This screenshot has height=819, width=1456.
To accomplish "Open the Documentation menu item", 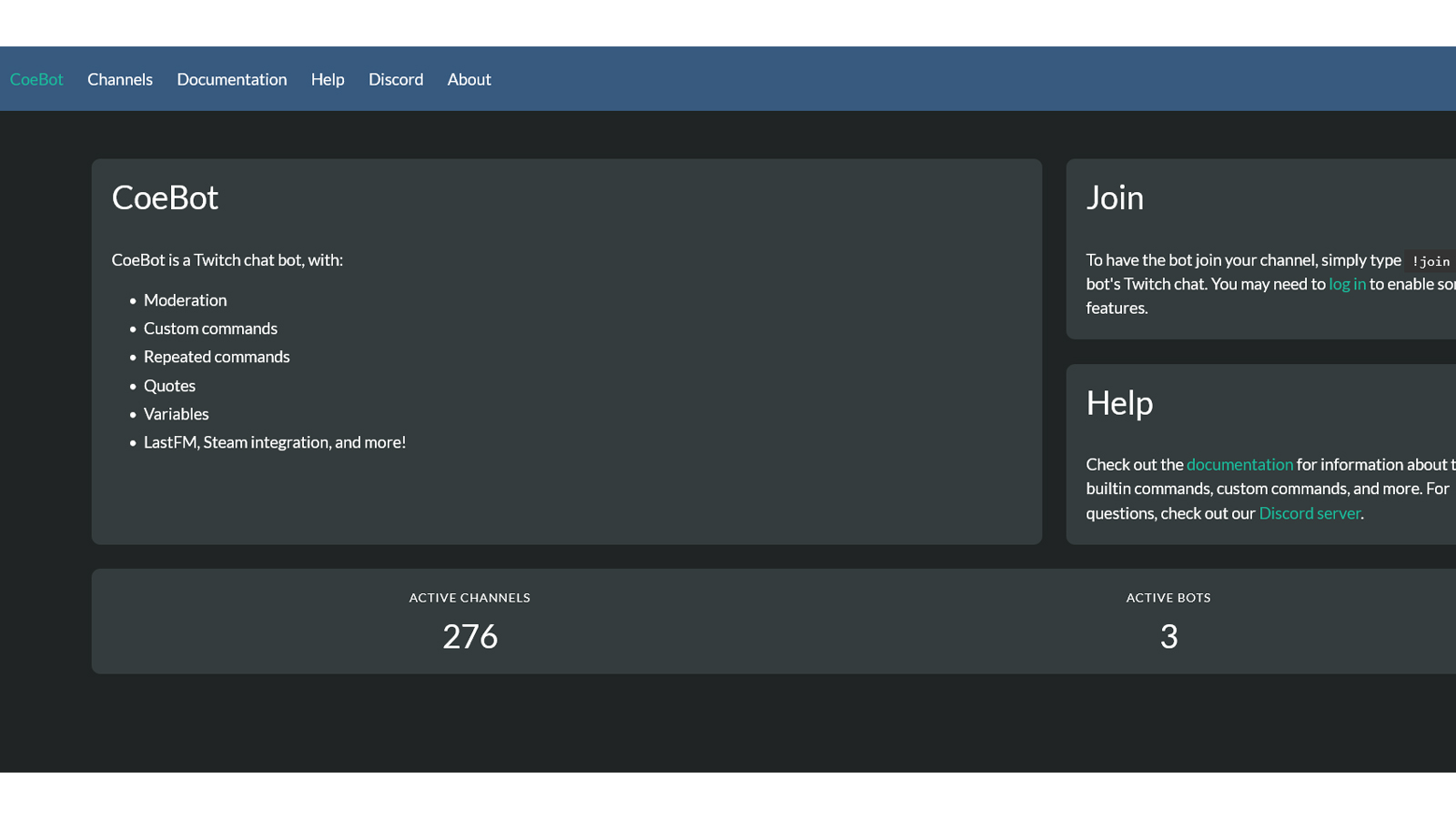I will (232, 79).
